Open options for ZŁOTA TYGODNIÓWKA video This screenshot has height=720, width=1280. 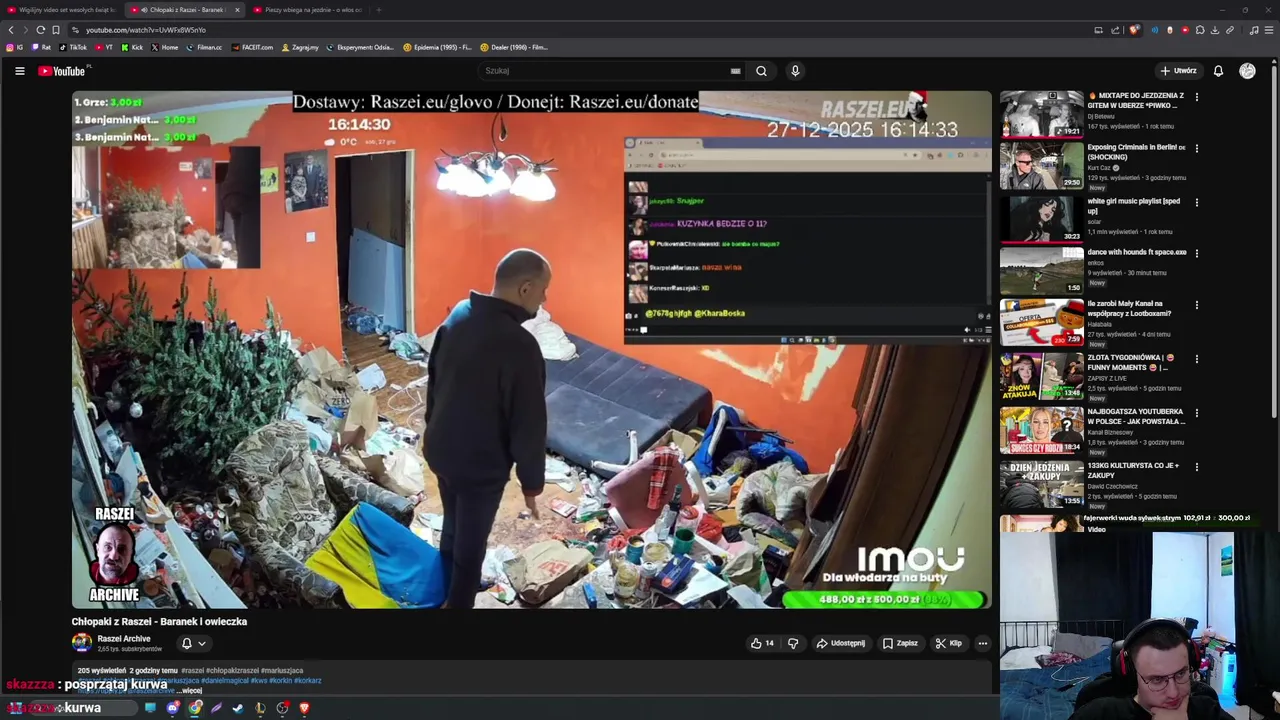[x=1197, y=359]
